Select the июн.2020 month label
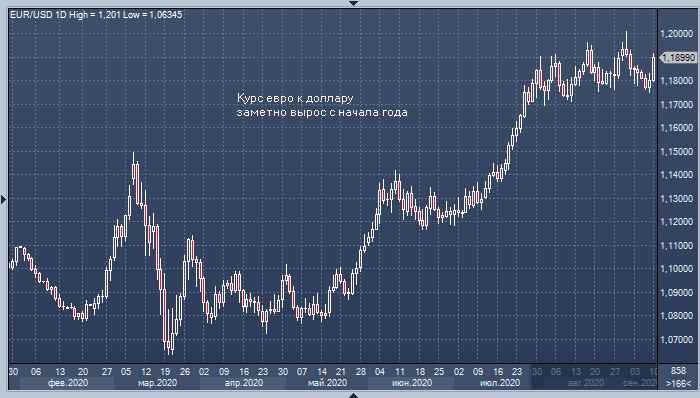Viewport: 700px width, 398px height. pos(412,383)
